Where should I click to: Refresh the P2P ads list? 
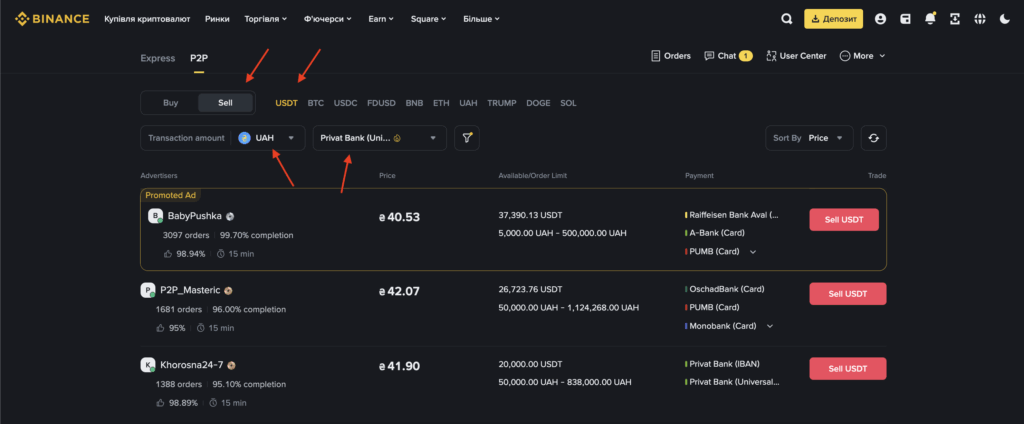[873, 138]
